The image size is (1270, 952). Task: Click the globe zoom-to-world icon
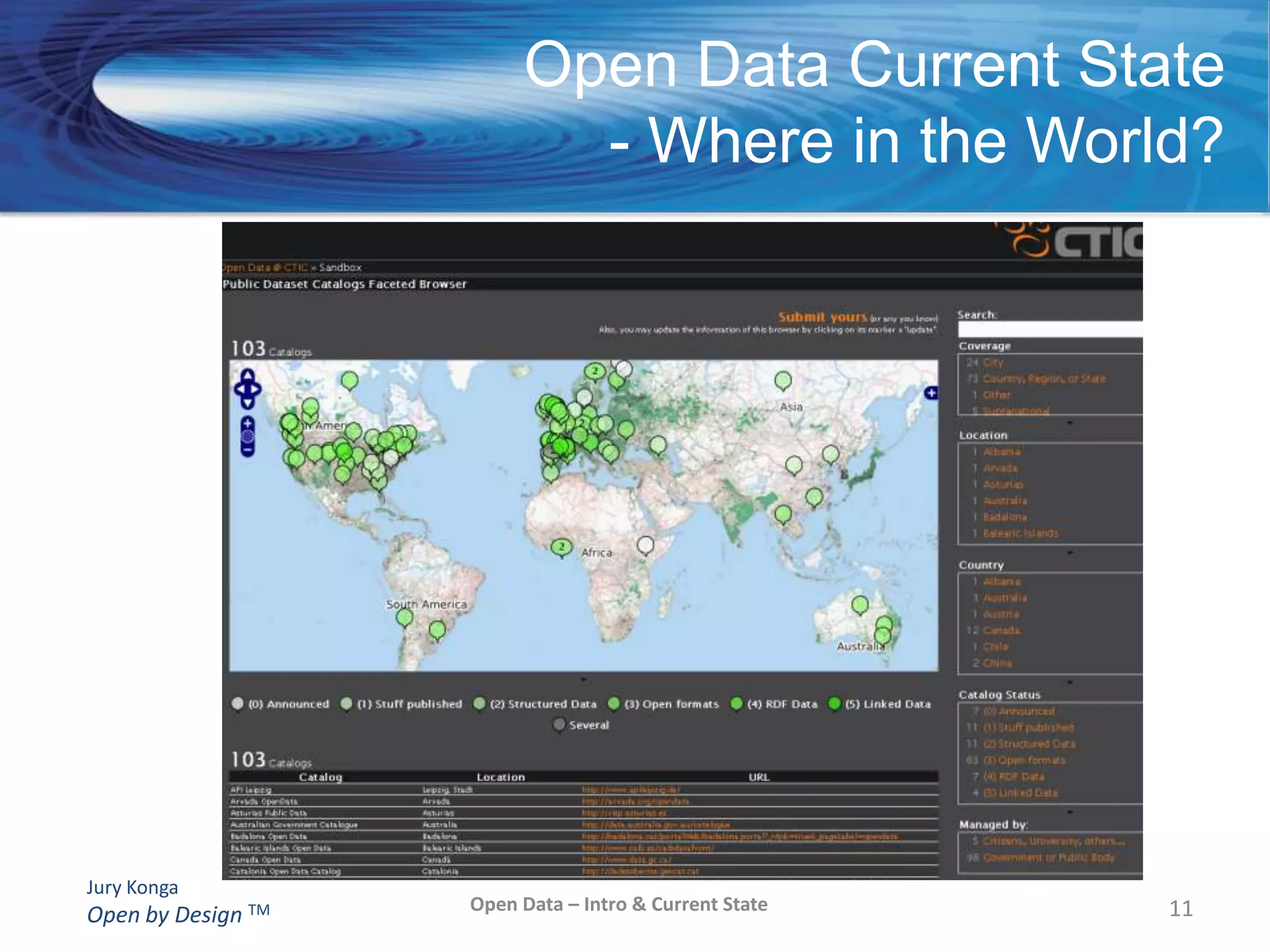247,436
